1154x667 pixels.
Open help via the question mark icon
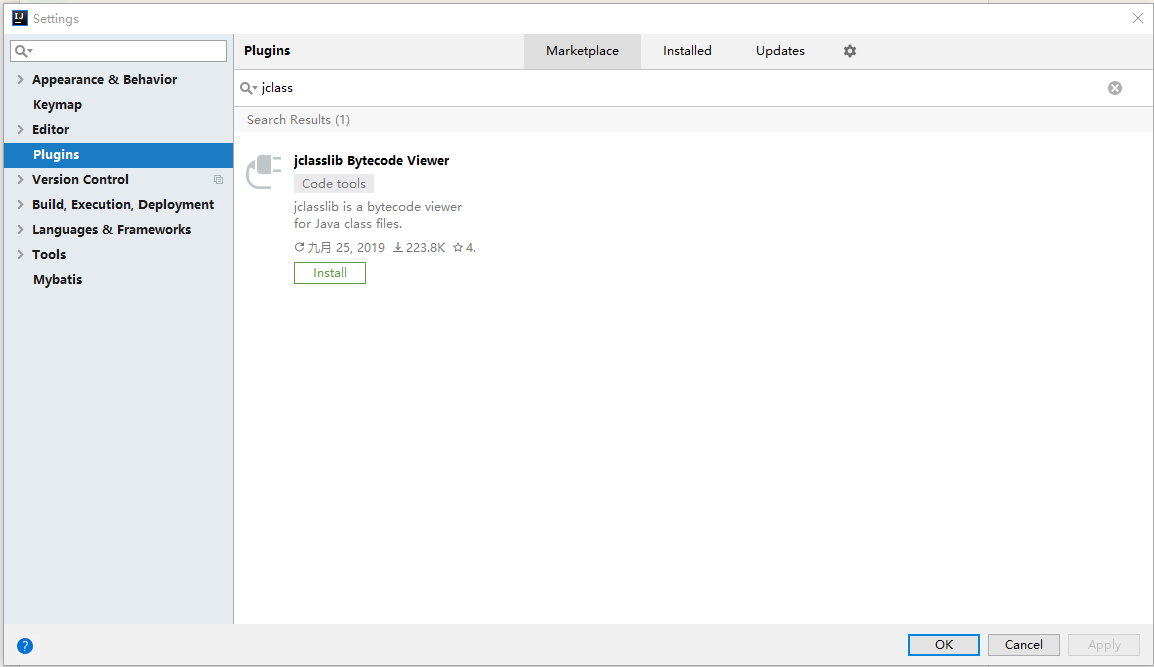point(25,646)
